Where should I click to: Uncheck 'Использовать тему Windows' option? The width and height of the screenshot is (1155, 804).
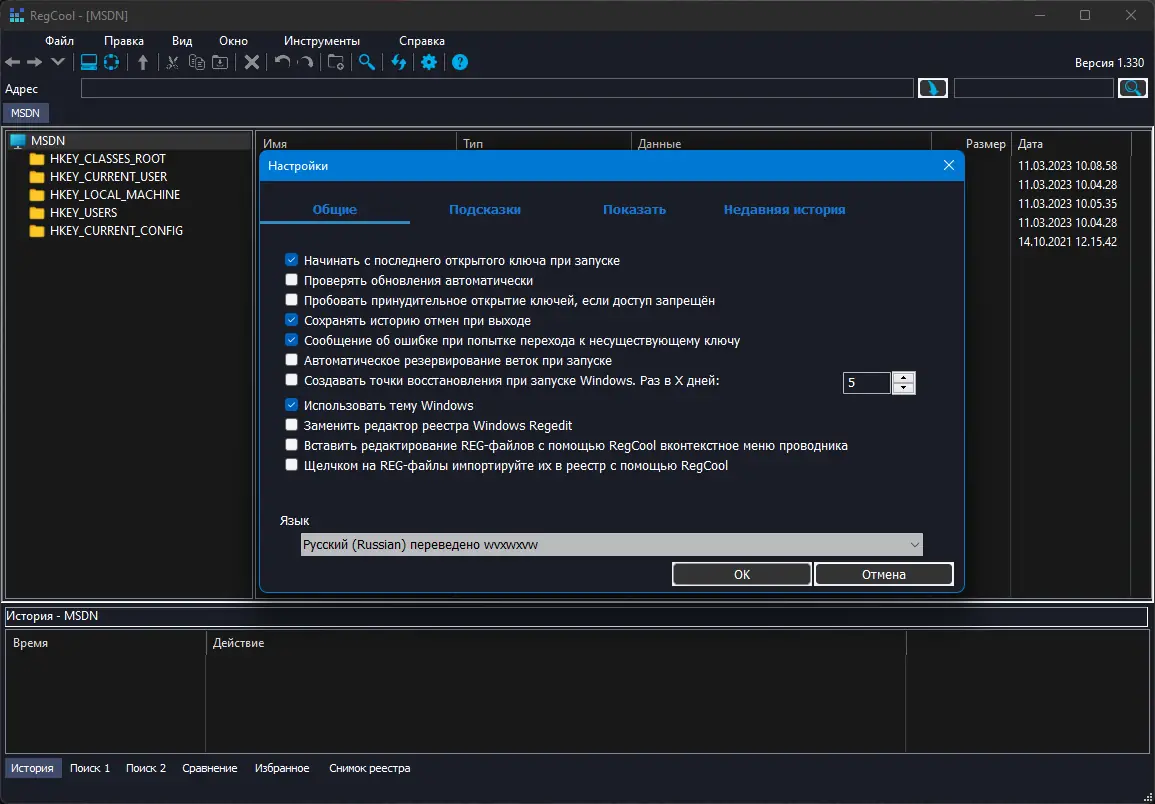point(292,405)
